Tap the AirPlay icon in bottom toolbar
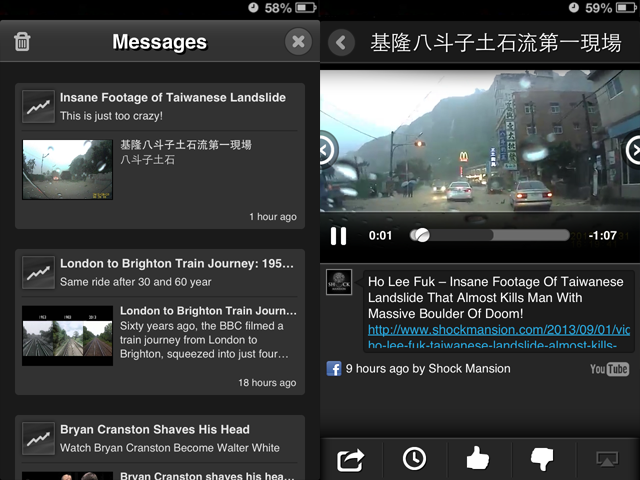640x480 pixels. (x=607, y=459)
